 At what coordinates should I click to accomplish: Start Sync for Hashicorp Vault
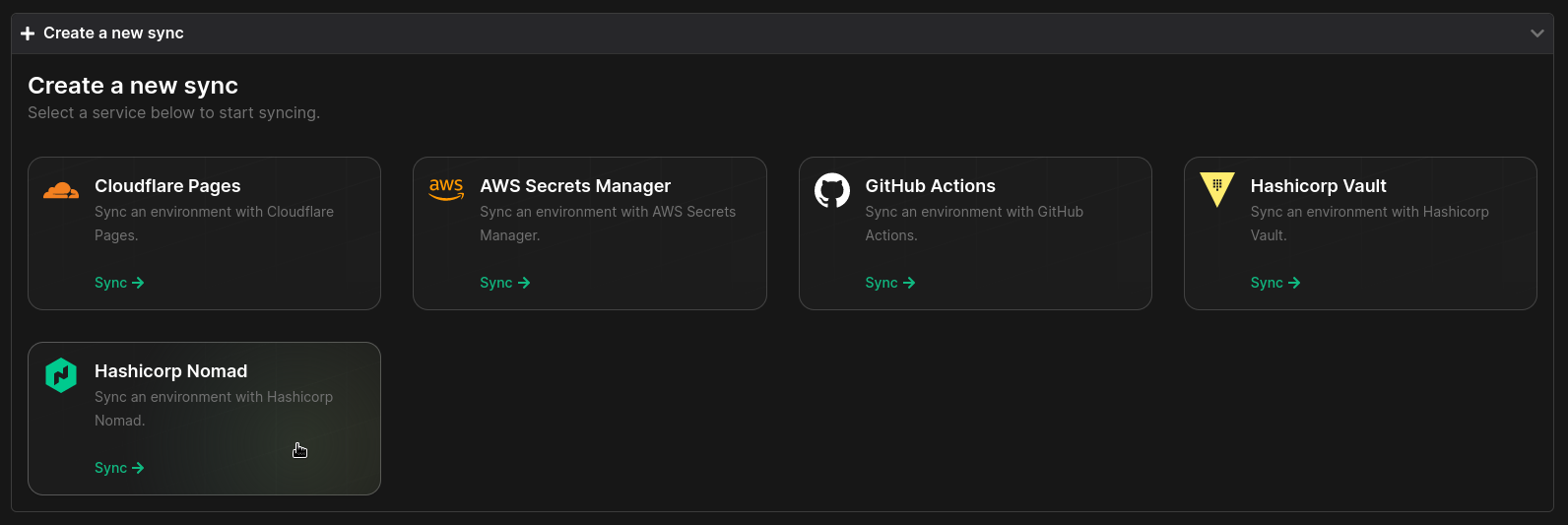point(1275,283)
